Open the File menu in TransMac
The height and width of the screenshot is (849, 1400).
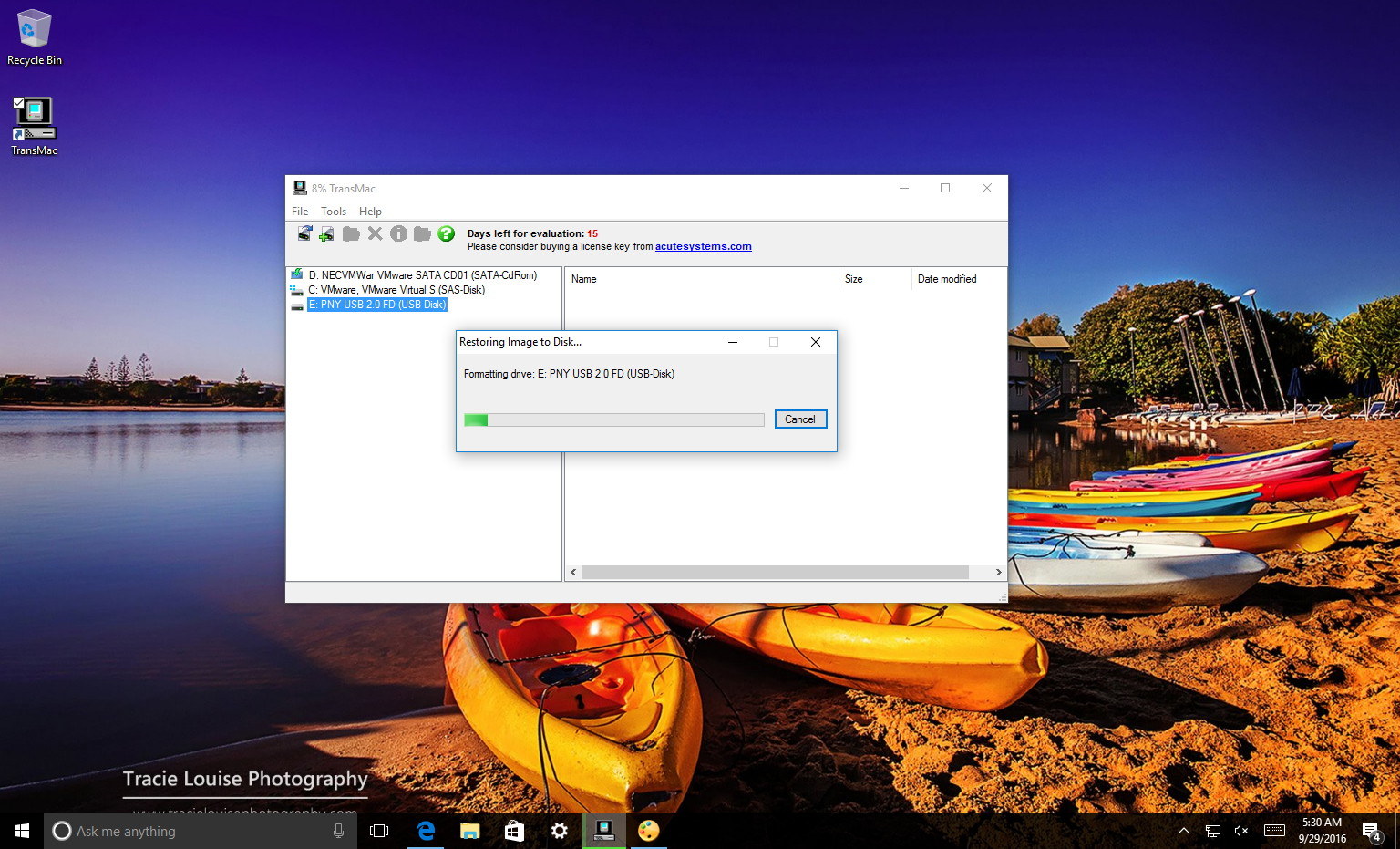coord(300,211)
